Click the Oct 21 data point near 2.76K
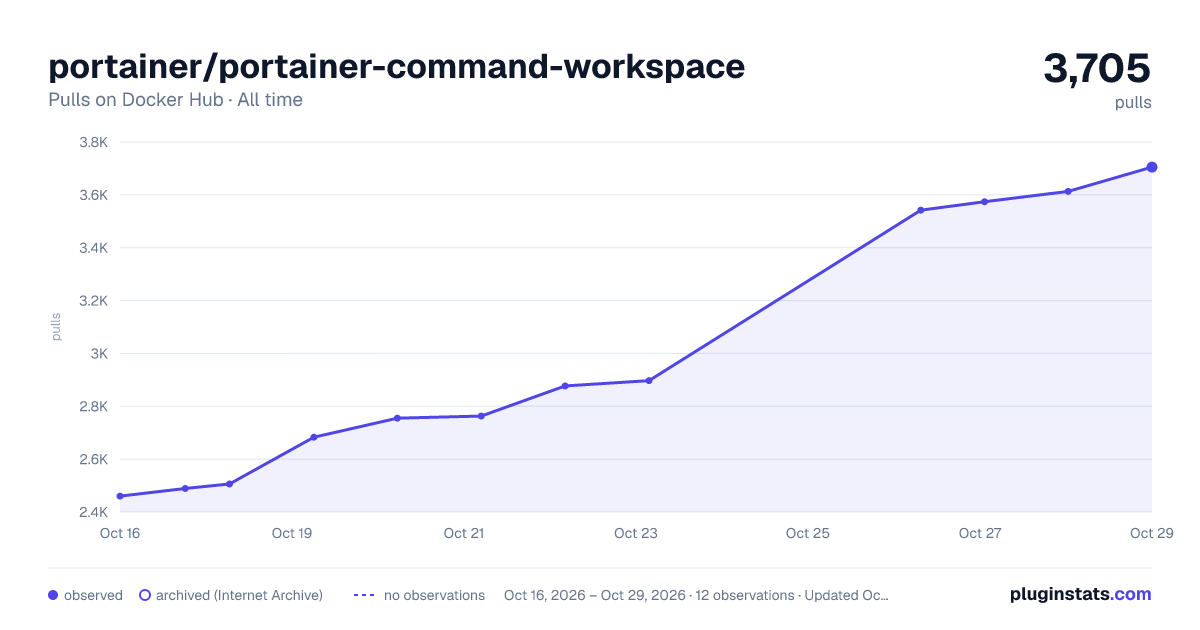 481,416
